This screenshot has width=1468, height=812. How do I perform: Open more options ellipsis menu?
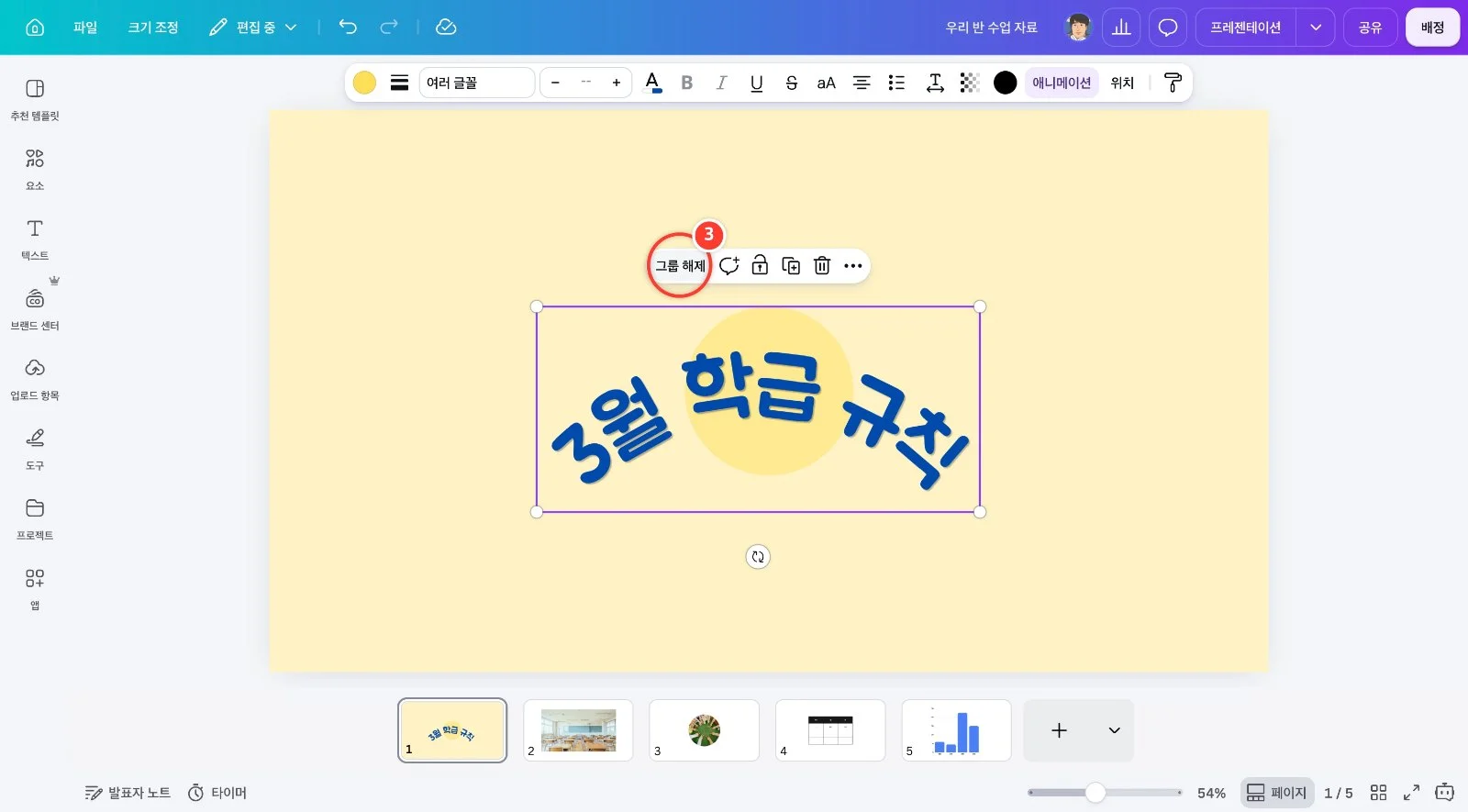click(853, 266)
